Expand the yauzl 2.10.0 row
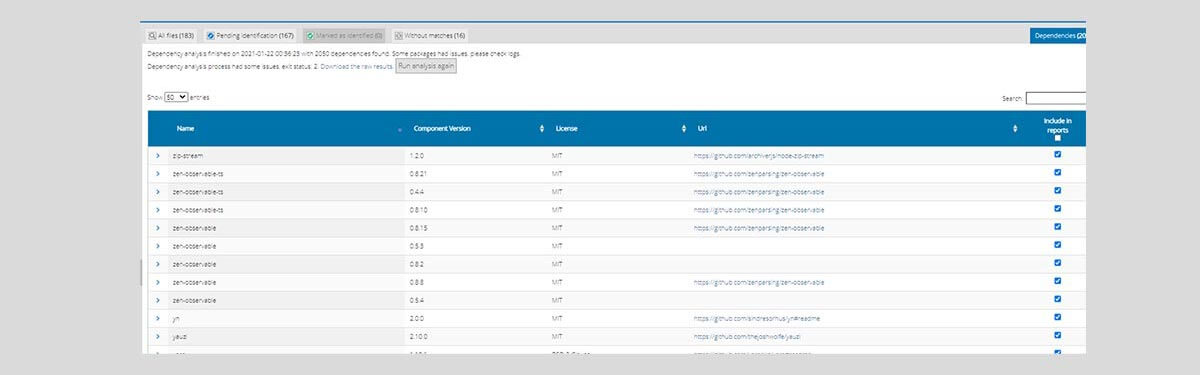1200x375 pixels. [x=157, y=336]
